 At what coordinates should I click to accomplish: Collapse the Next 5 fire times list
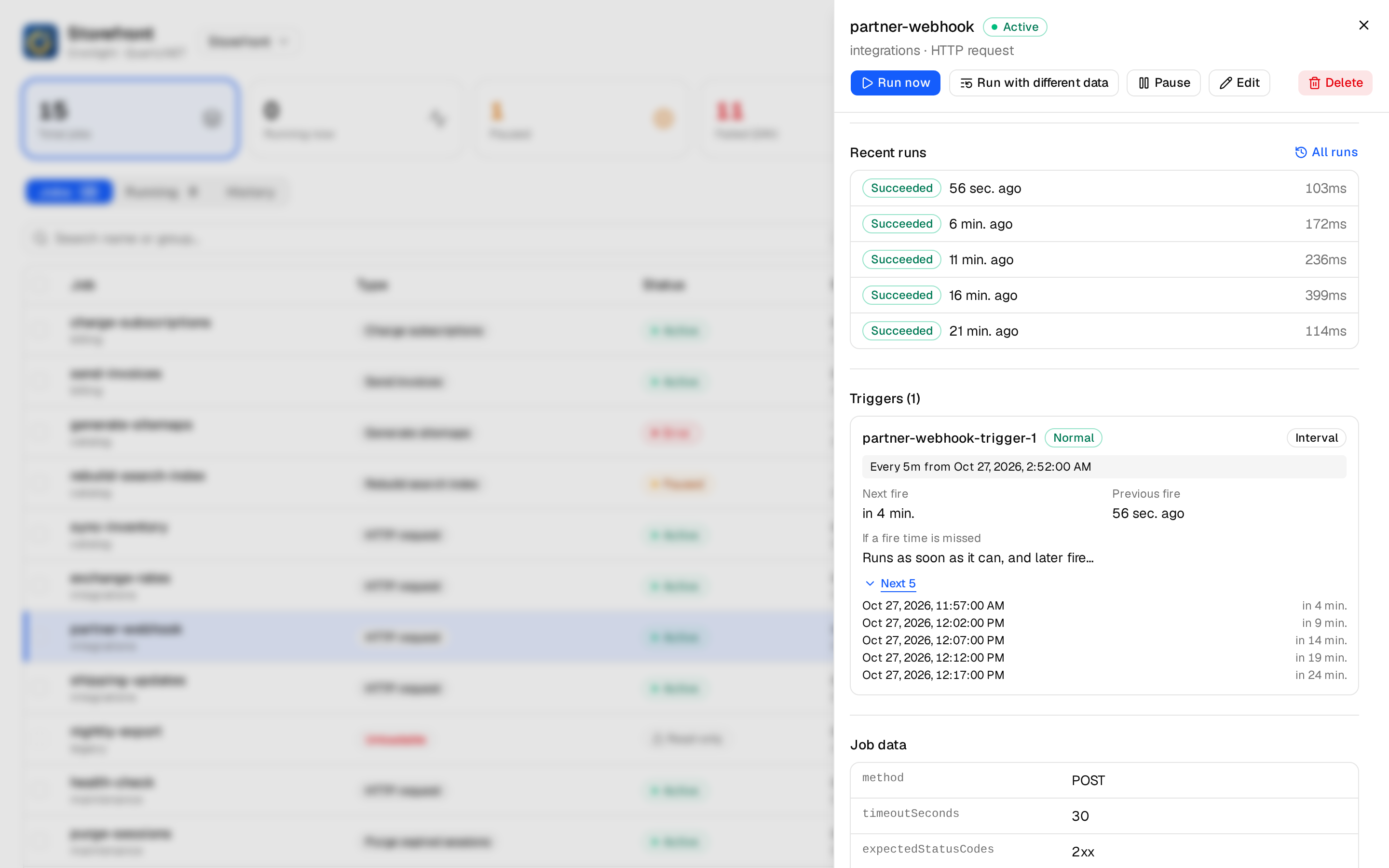890,583
